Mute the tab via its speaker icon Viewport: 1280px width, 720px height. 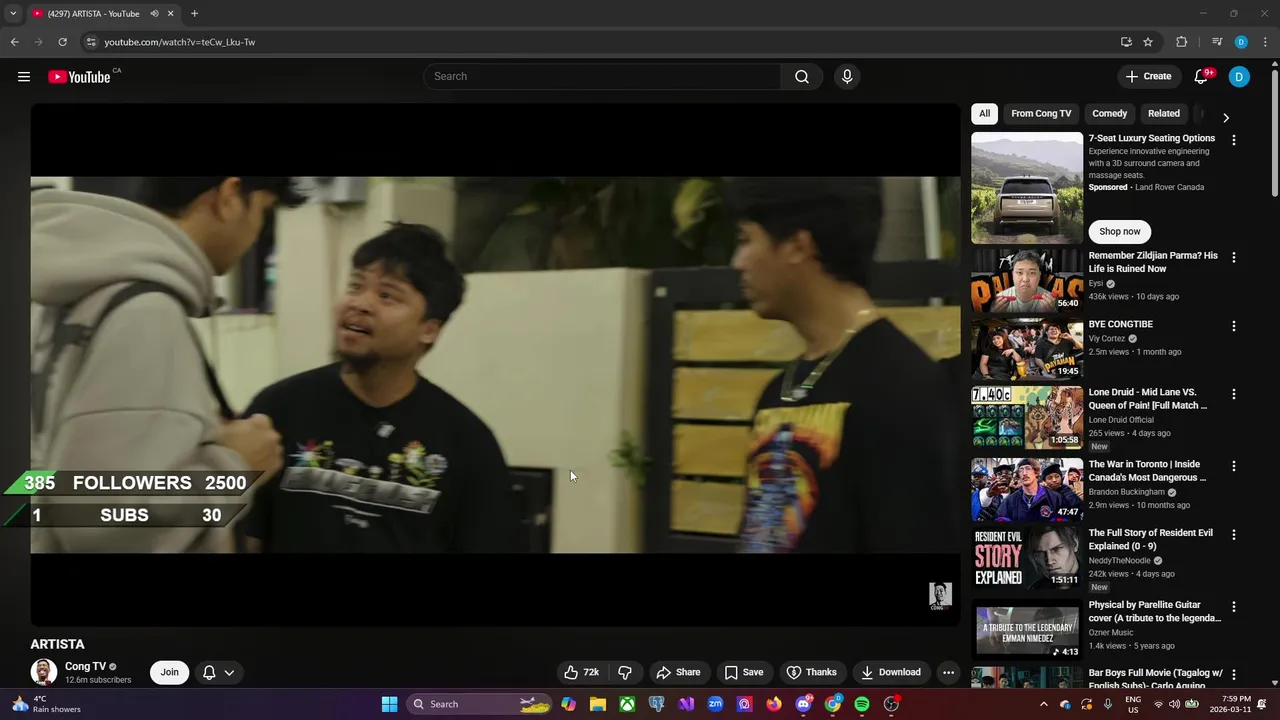point(154,13)
